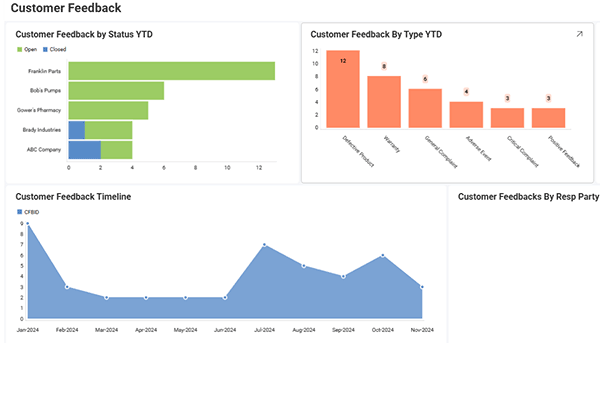Click the Positive Feedback bar
The image size is (600, 400).
pos(548,118)
